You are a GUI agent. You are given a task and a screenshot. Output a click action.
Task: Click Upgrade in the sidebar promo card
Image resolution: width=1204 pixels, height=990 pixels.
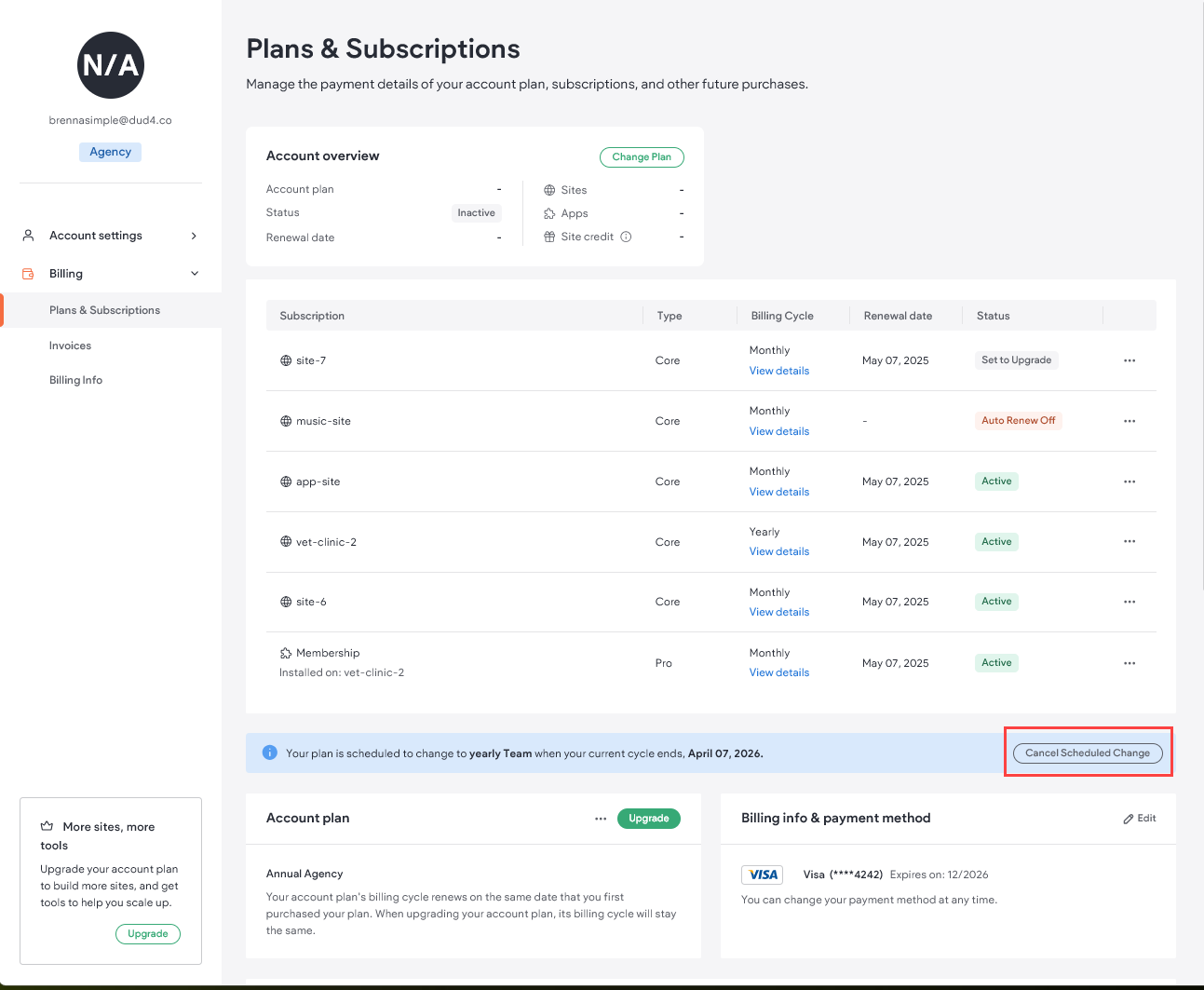(148, 934)
